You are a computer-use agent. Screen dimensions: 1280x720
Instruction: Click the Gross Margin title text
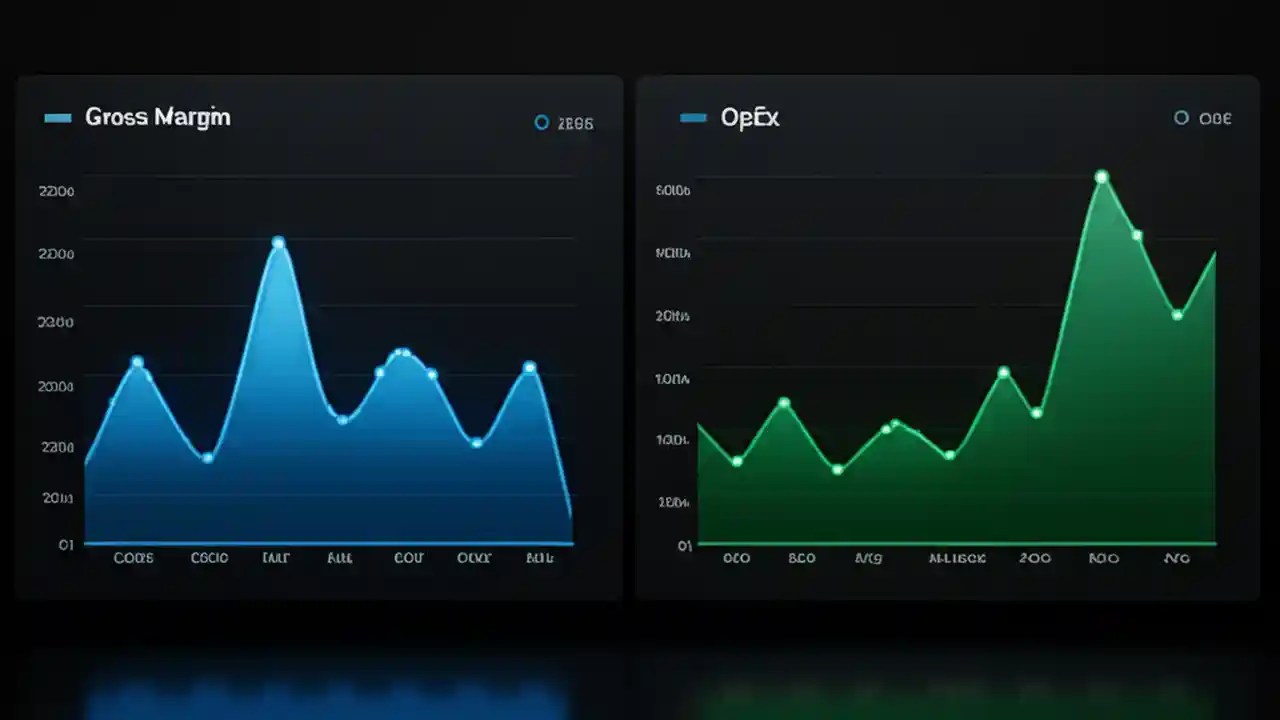(x=158, y=117)
